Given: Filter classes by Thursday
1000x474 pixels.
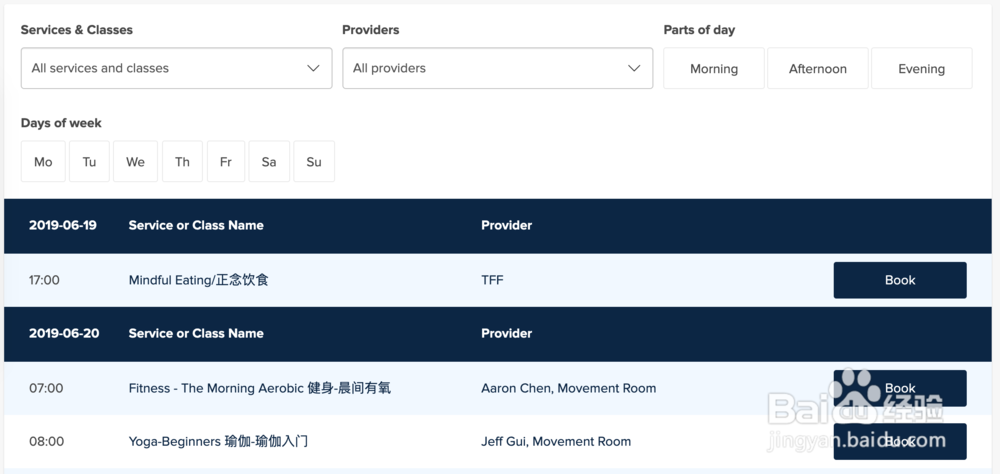Looking at the screenshot, I should click(182, 162).
